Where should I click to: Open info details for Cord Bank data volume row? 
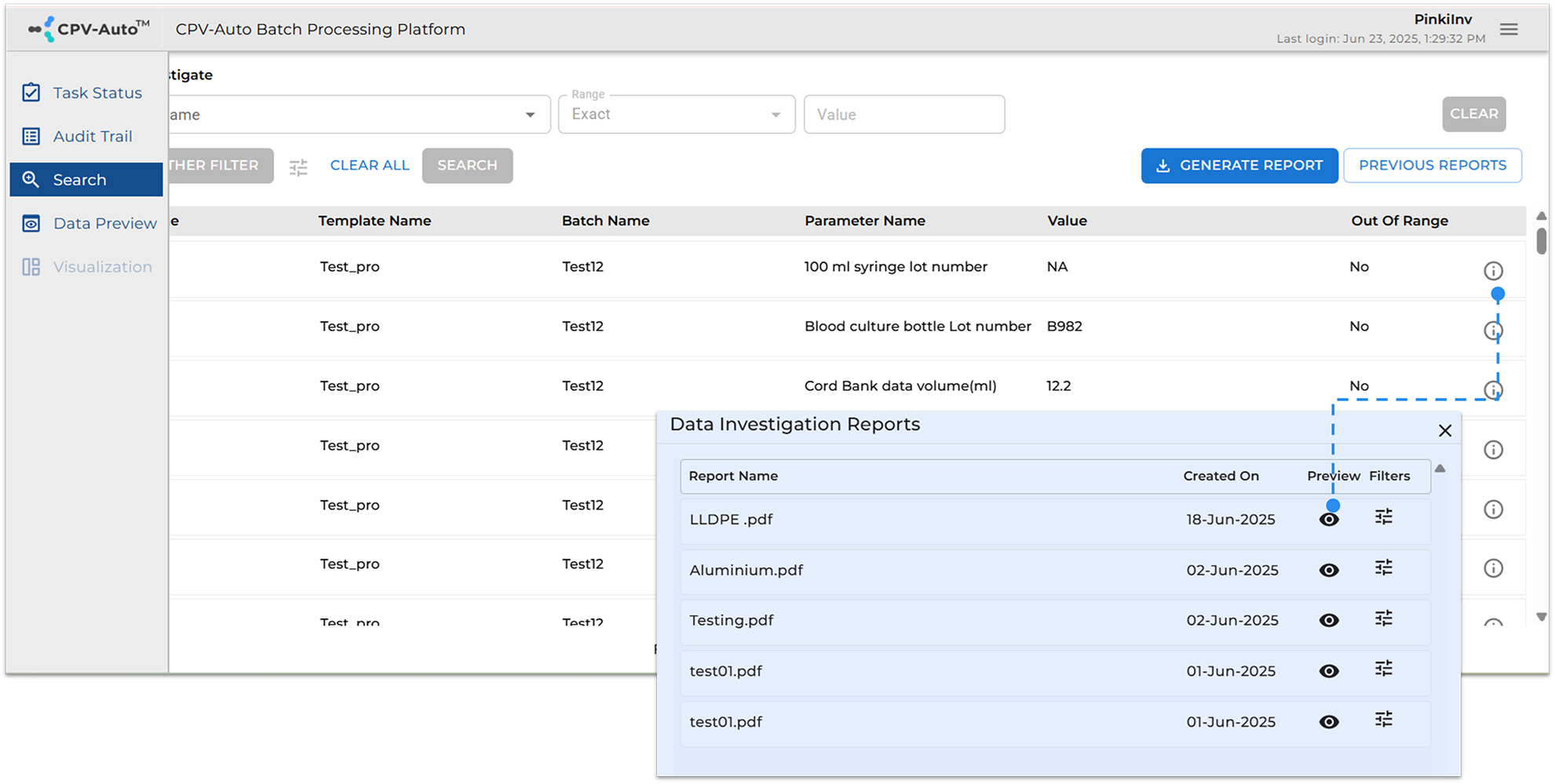coord(1494,389)
